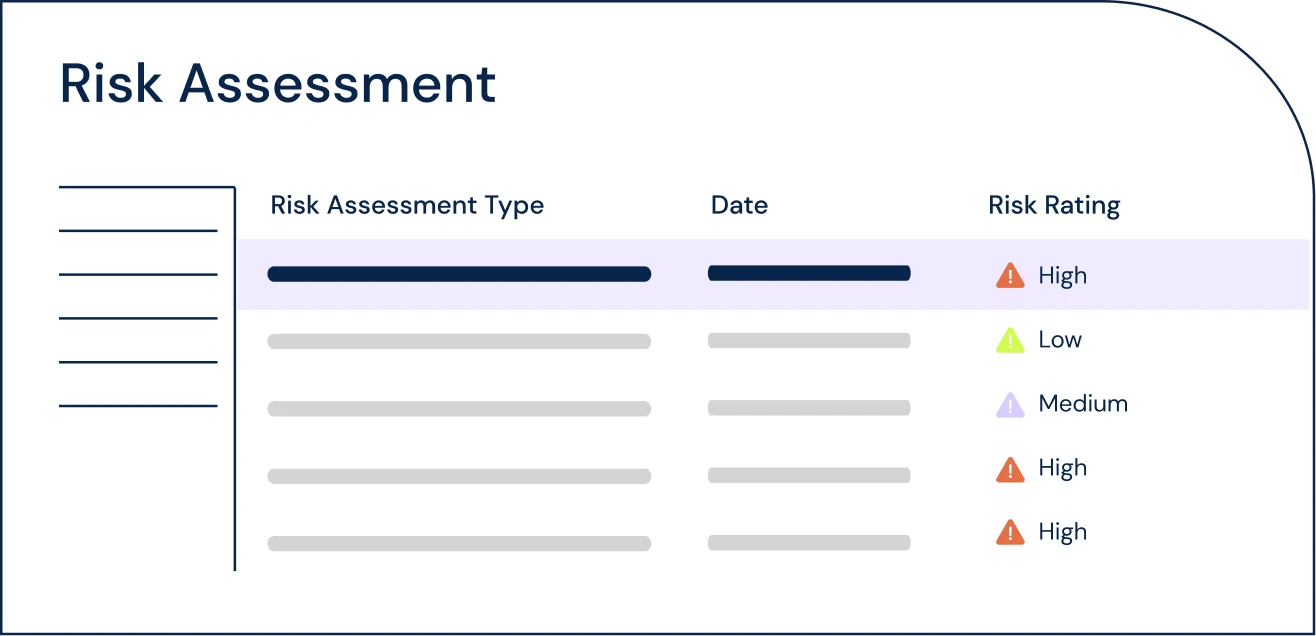Click the green Low risk warning icon
1316x636 pixels.
point(1010,341)
